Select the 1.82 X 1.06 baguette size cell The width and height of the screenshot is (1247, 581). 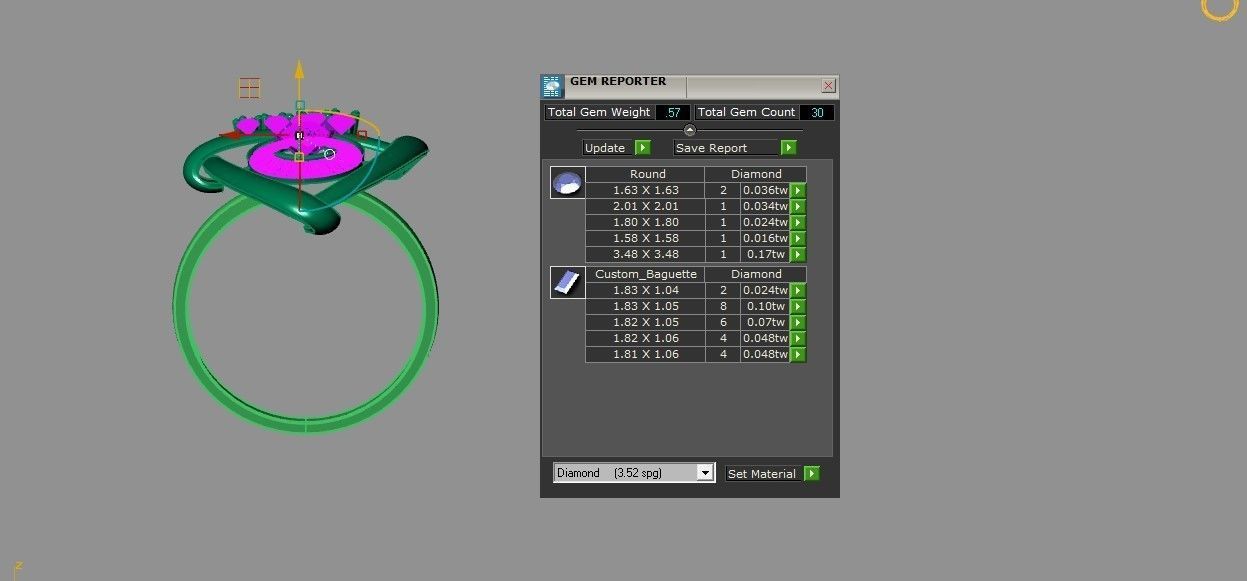pos(645,338)
